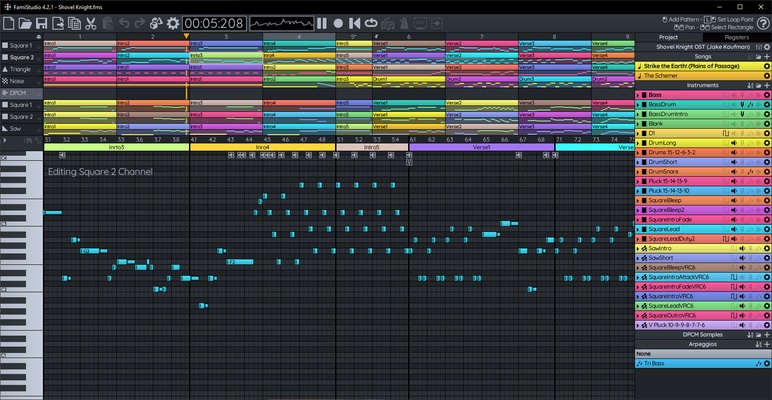The height and width of the screenshot is (400, 772).
Task: Click the Undo arrow icon
Action: tap(124, 23)
